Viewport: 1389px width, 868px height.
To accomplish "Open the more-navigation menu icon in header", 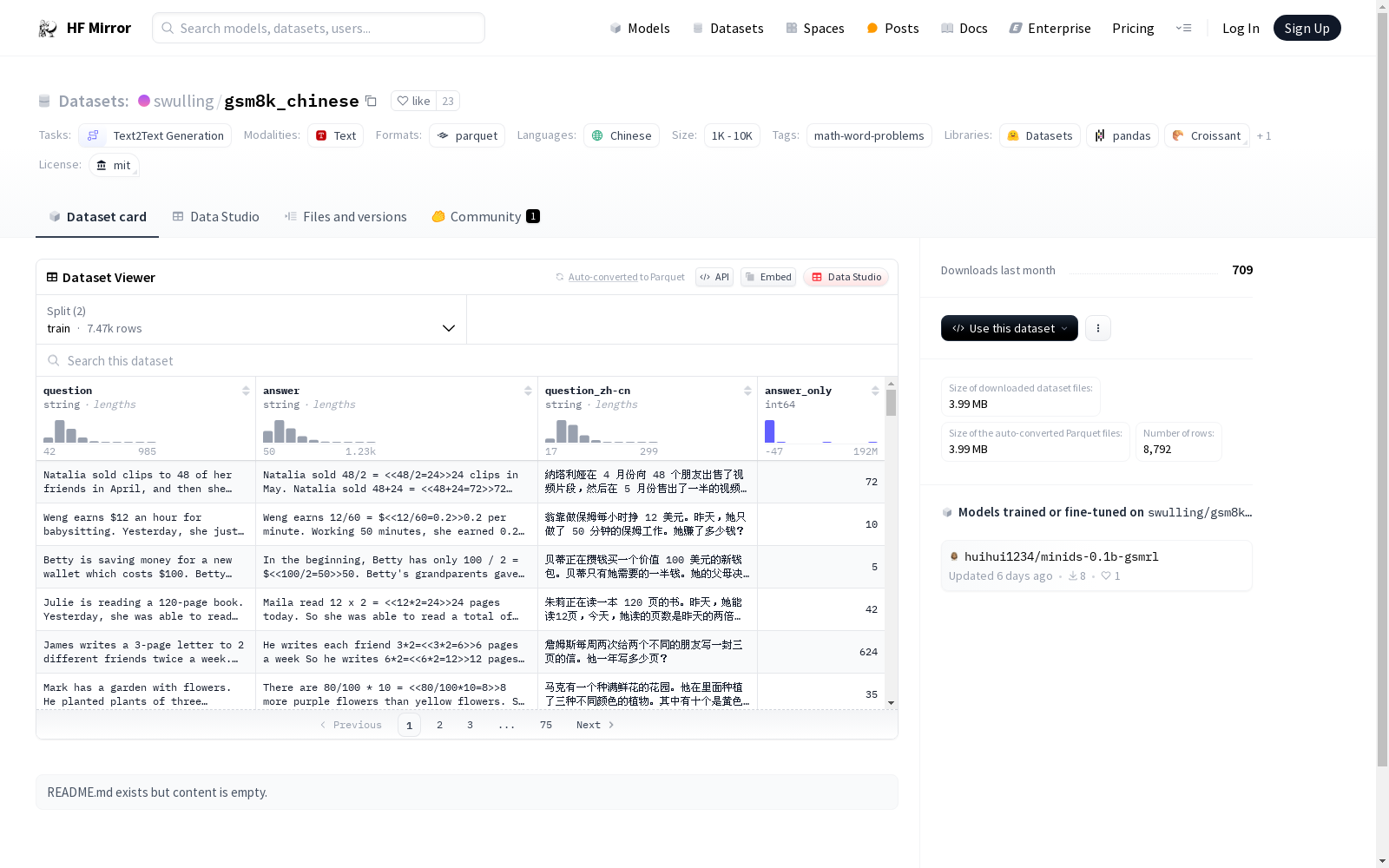I will pyautogui.click(x=1183, y=28).
